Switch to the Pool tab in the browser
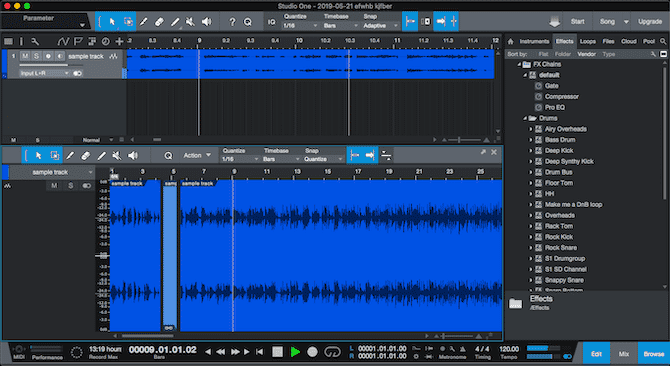 point(649,41)
